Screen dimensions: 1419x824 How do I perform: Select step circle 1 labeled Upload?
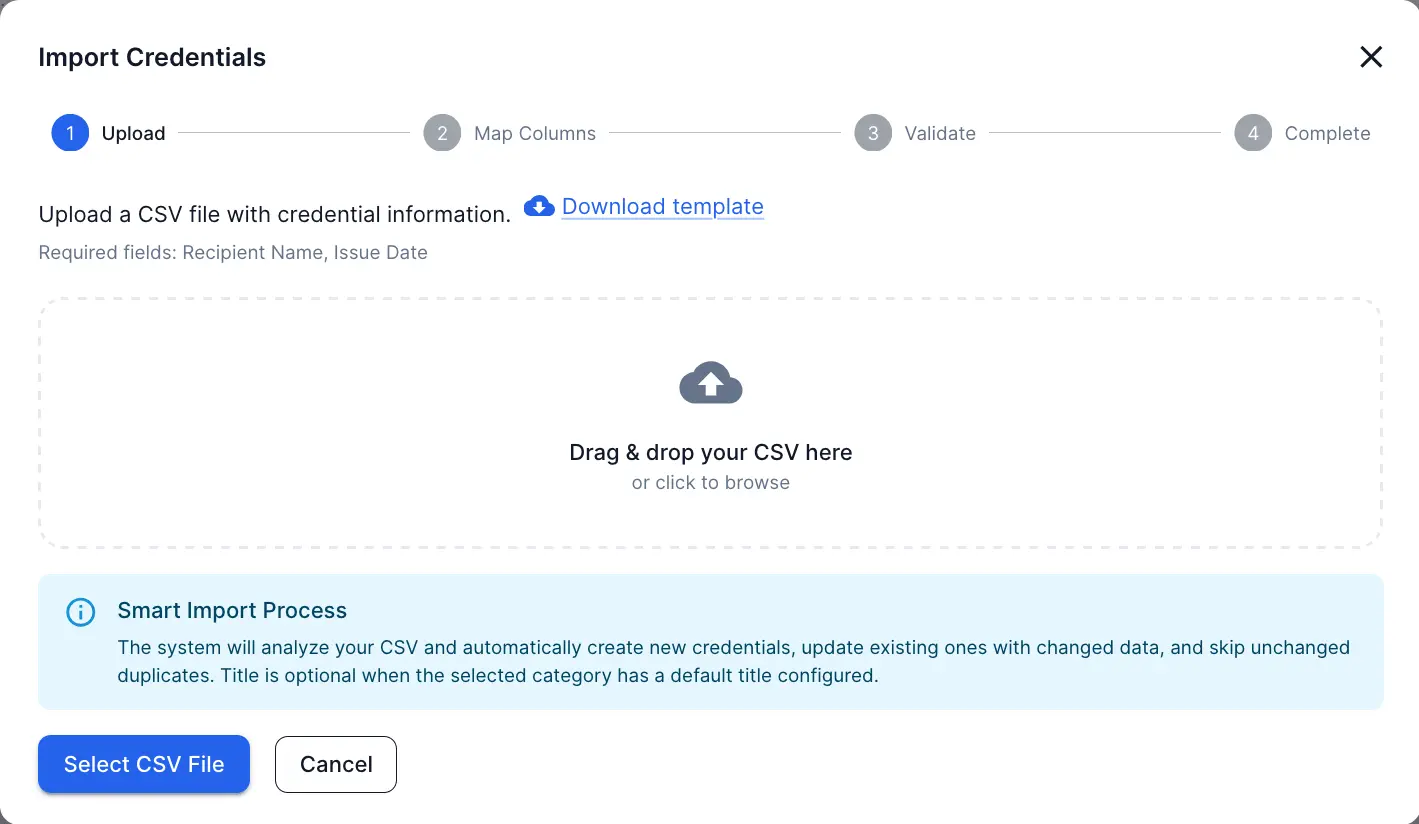pos(69,133)
